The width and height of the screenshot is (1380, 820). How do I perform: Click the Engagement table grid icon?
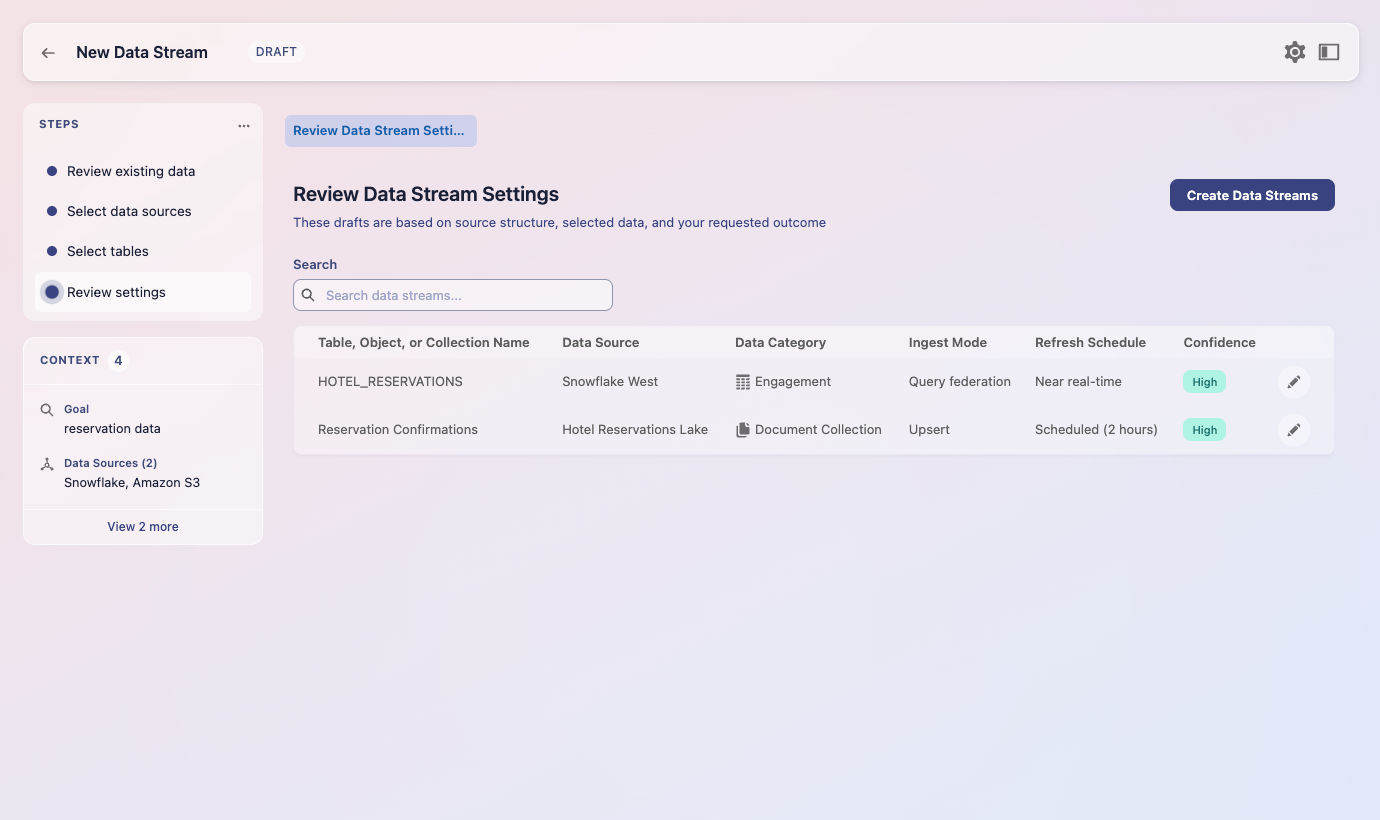coord(743,382)
